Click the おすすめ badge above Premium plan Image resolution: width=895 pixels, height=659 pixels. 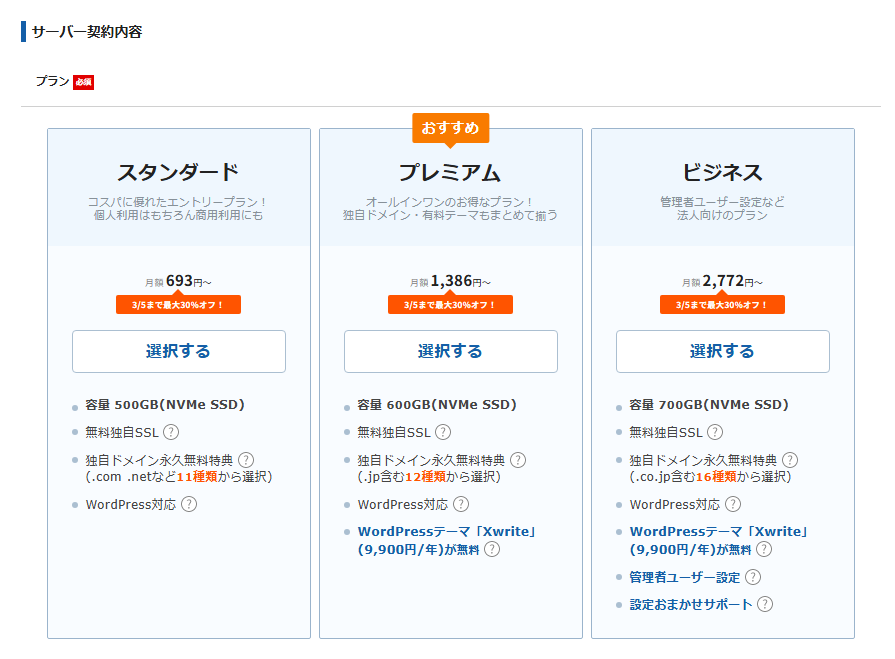451,128
